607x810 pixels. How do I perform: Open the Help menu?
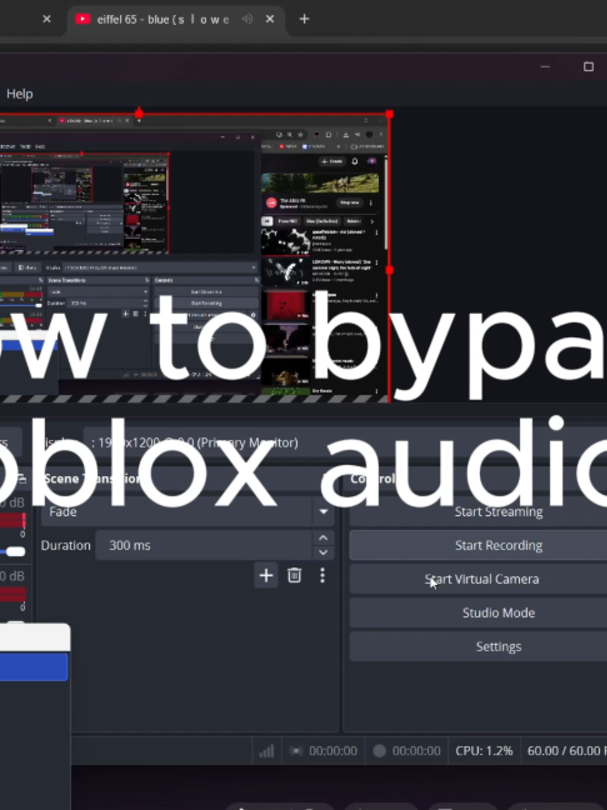pyautogui.click(x=20, y=94)
